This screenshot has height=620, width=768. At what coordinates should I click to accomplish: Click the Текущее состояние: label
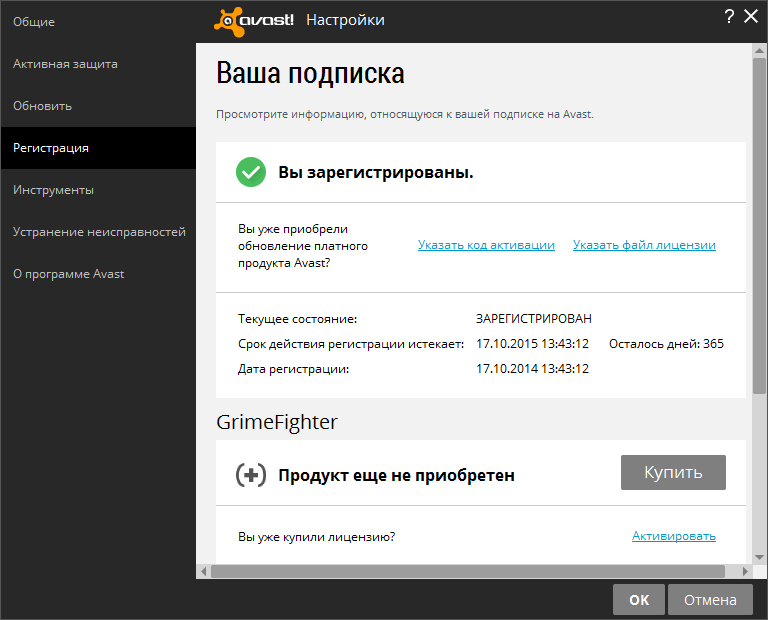click(297, 319)
